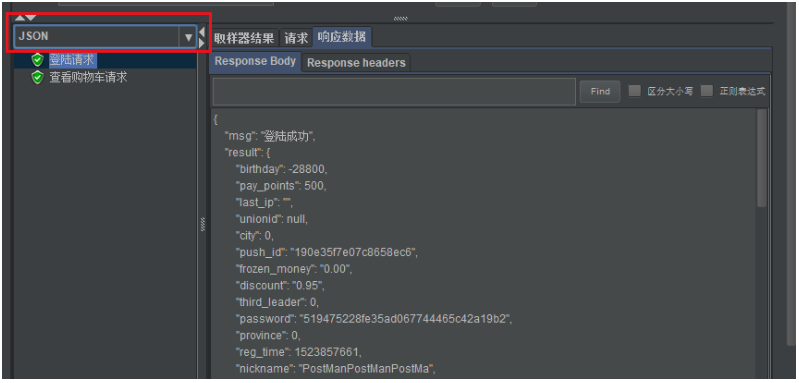This screenshot has height=383, width=799.
Task: Click the "reg_time": 1523857661 line
Action: point(299,352)
